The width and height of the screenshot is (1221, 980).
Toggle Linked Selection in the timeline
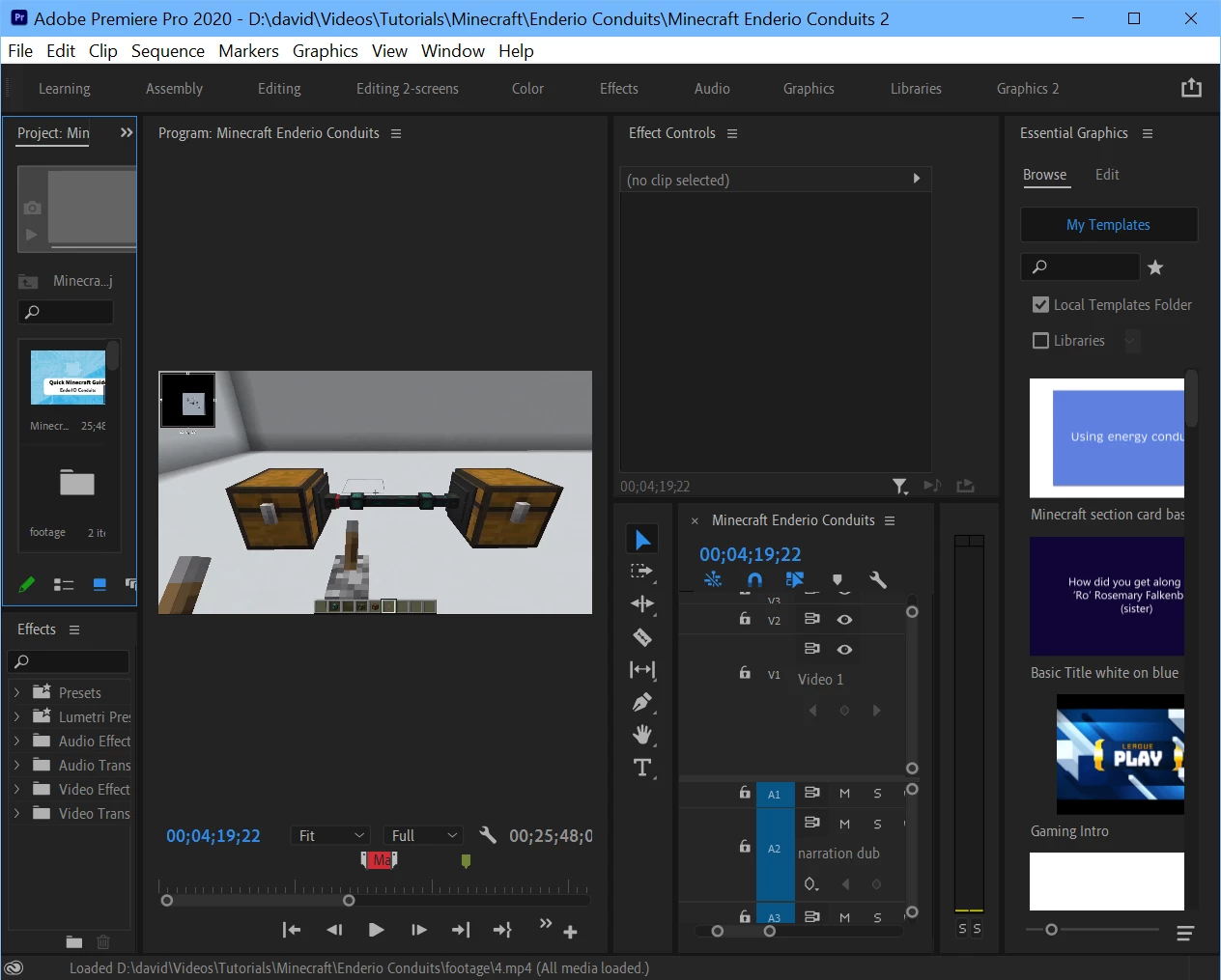pyautogui.click(x=795, y=579)
